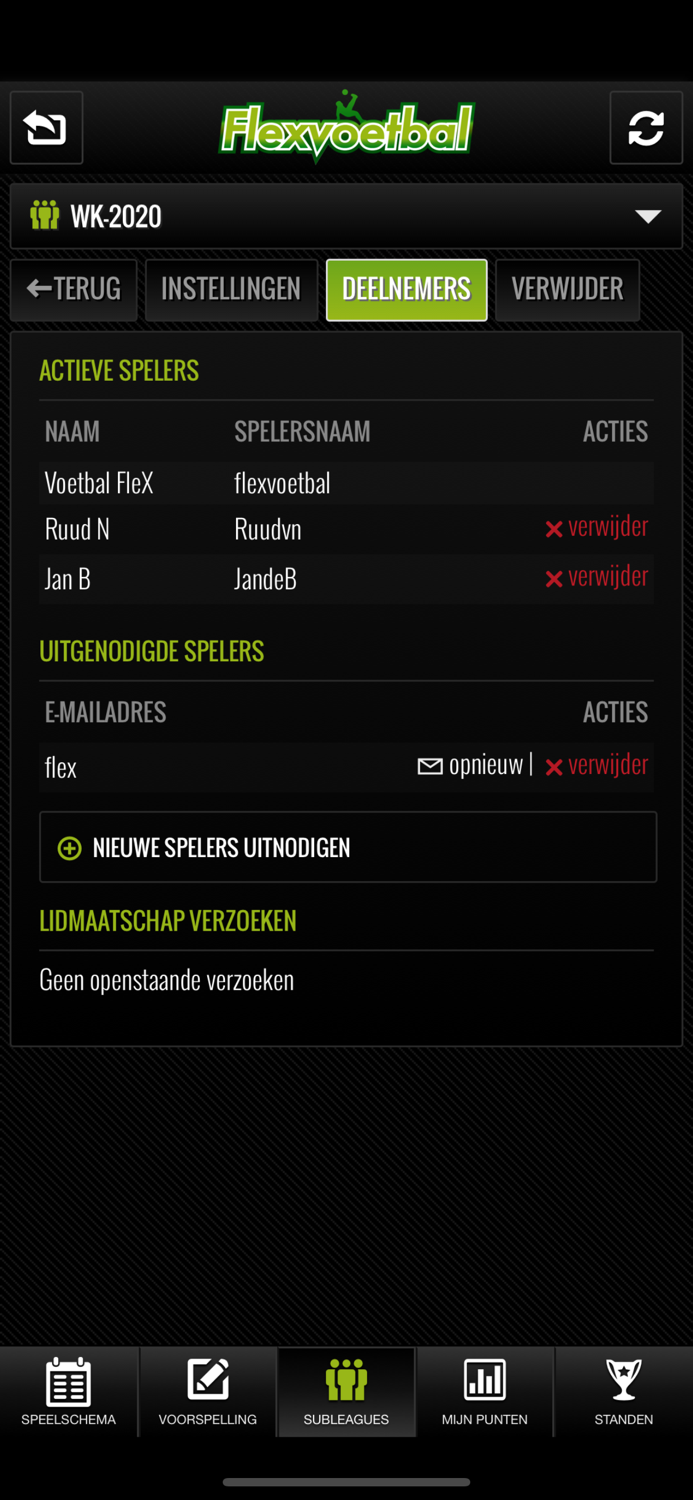Tap the Subleagues group icon
693x1500 pixels.
click(x=347, y=1380)
